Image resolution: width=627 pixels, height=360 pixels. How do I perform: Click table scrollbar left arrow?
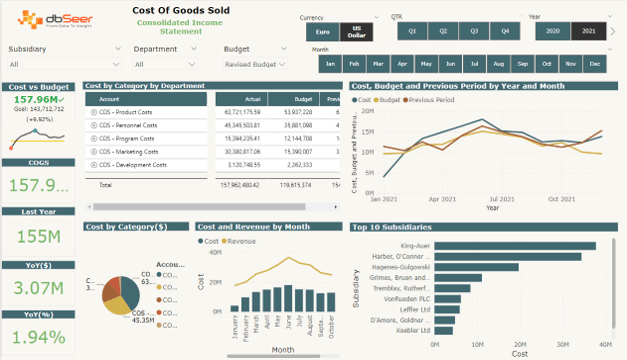click(x=90, y=207)
